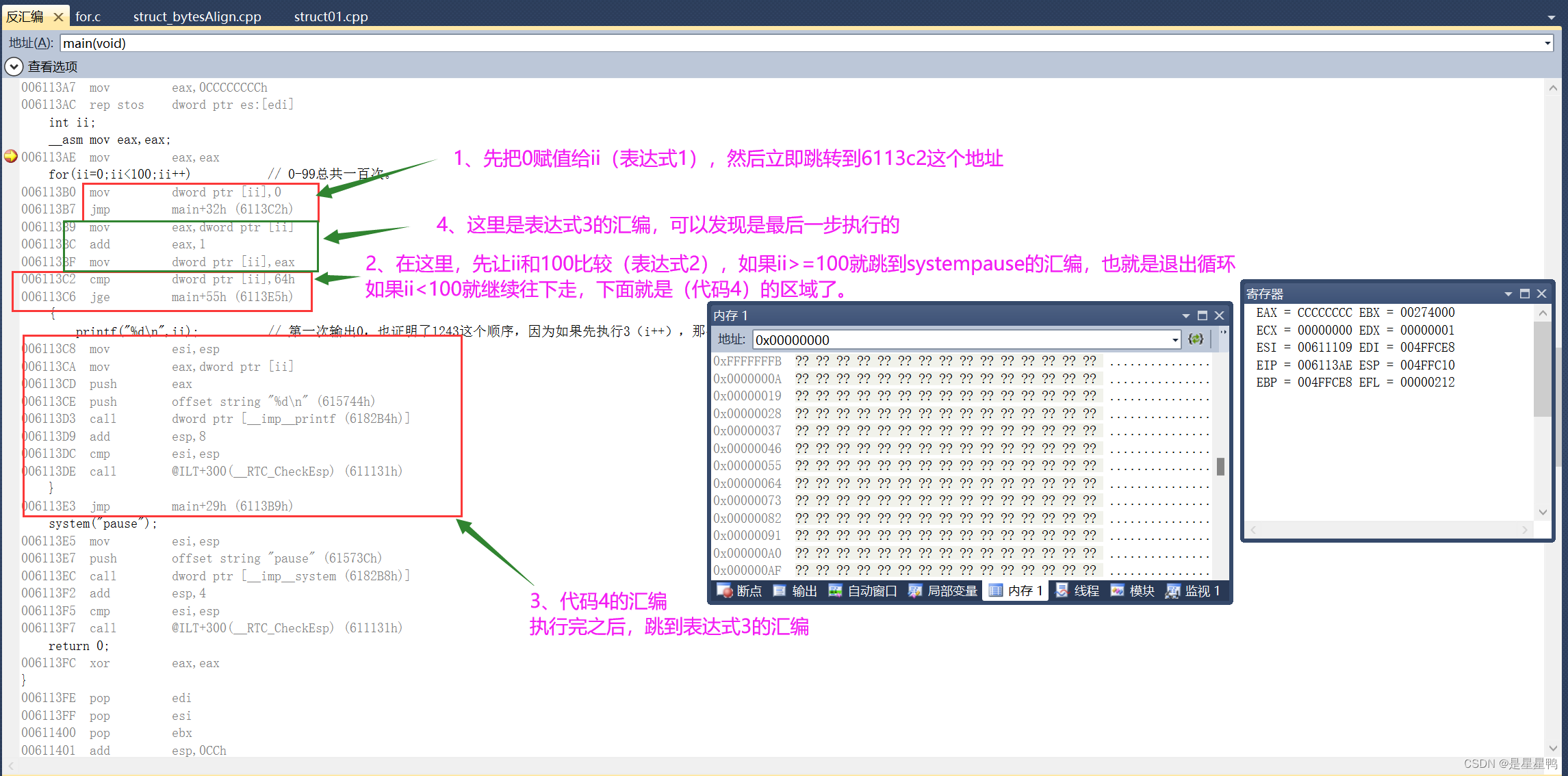The image size is (1568, 776).
Task: Switch to for.c tab
Action: pyautogui.click(x=88, y=16)
